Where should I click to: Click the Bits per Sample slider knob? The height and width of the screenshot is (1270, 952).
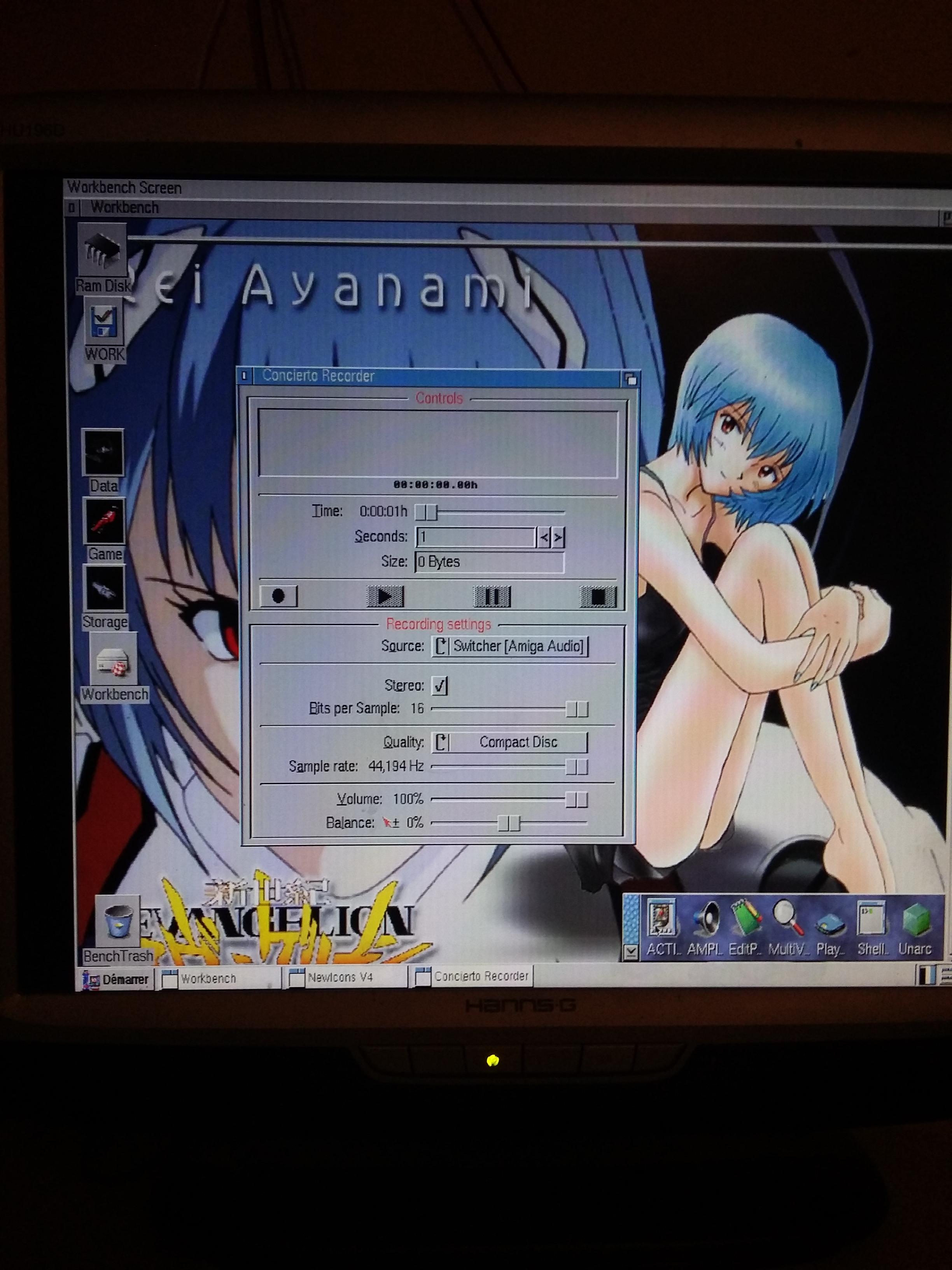point(577,709)
